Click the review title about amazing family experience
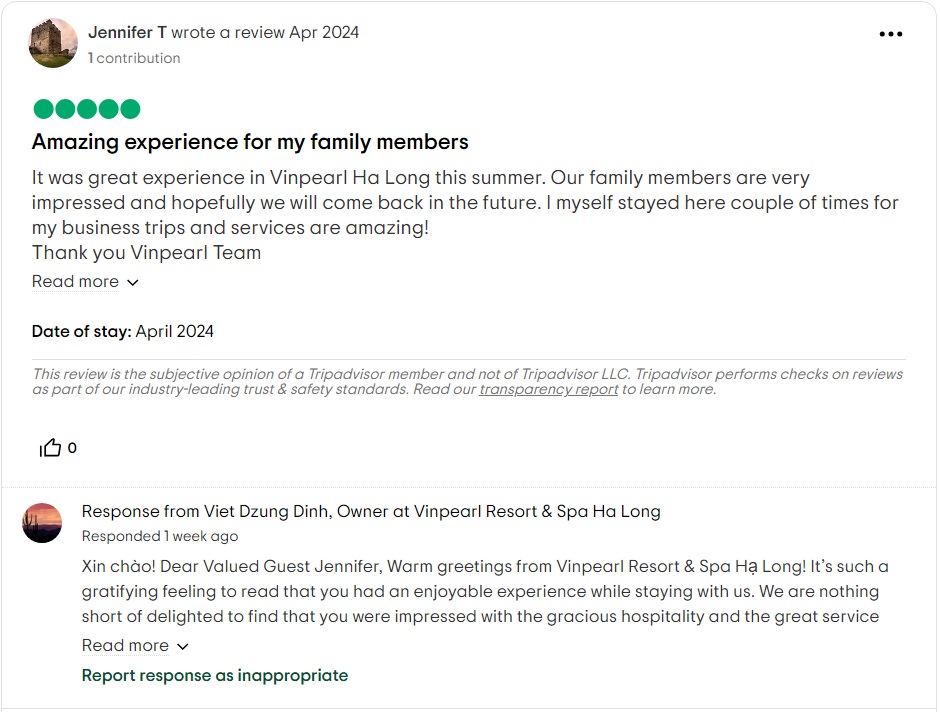Image resolution: width=940 pixels, height=712 pixels. [249, 142]
